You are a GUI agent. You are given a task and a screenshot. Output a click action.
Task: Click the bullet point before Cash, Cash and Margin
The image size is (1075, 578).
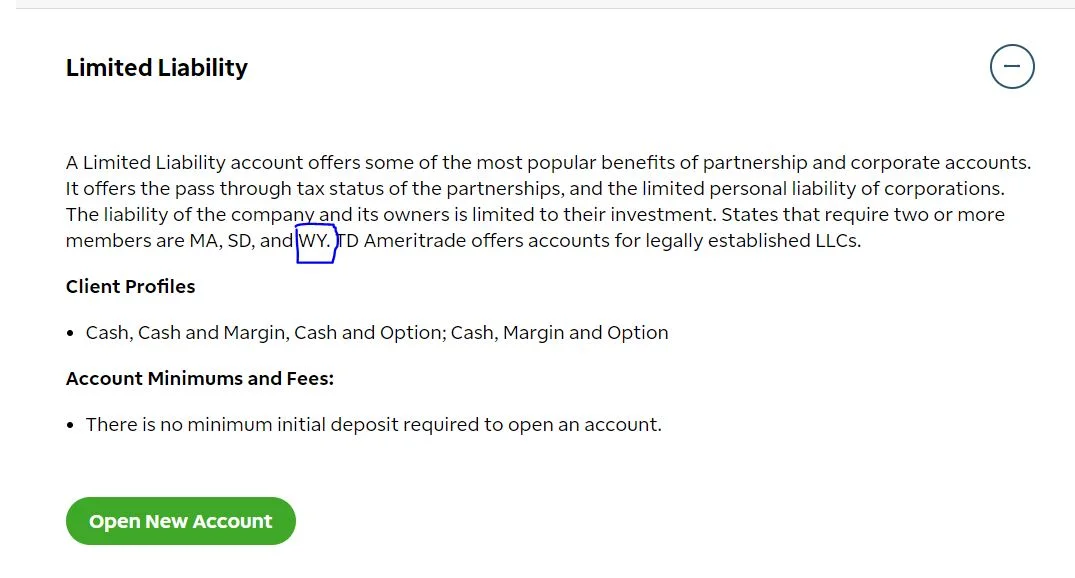70,333
